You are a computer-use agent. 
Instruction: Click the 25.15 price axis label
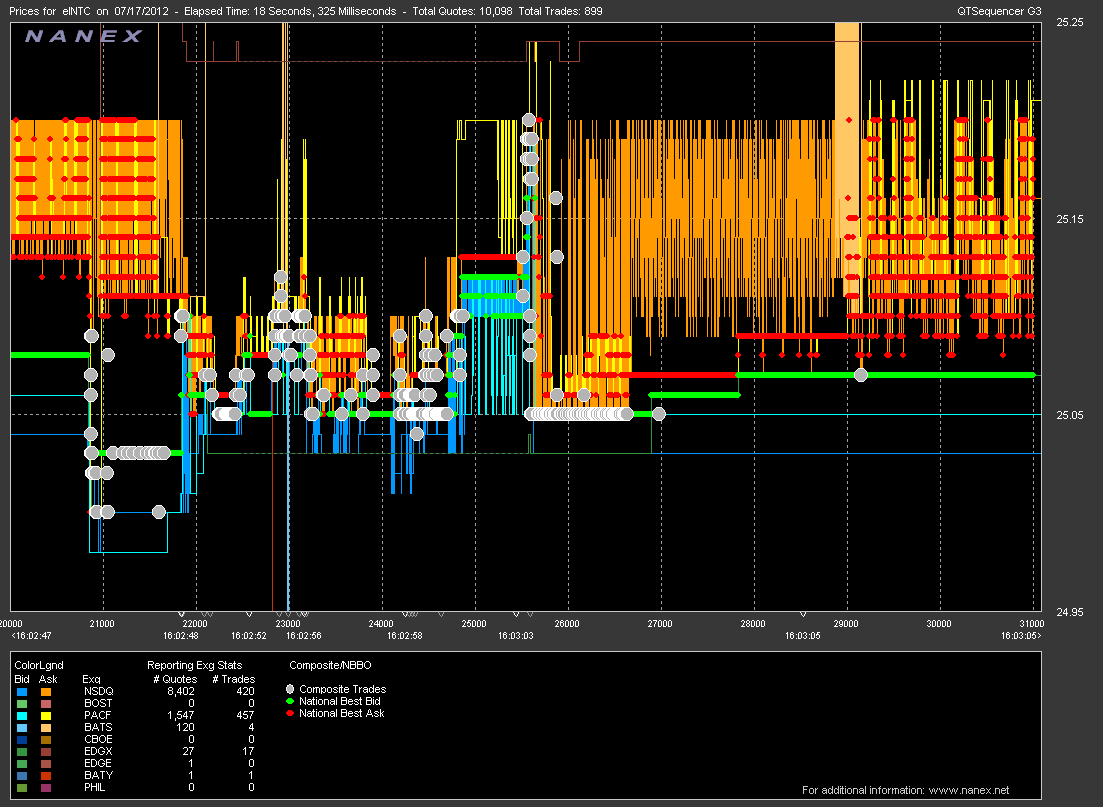coord(1070,220)
